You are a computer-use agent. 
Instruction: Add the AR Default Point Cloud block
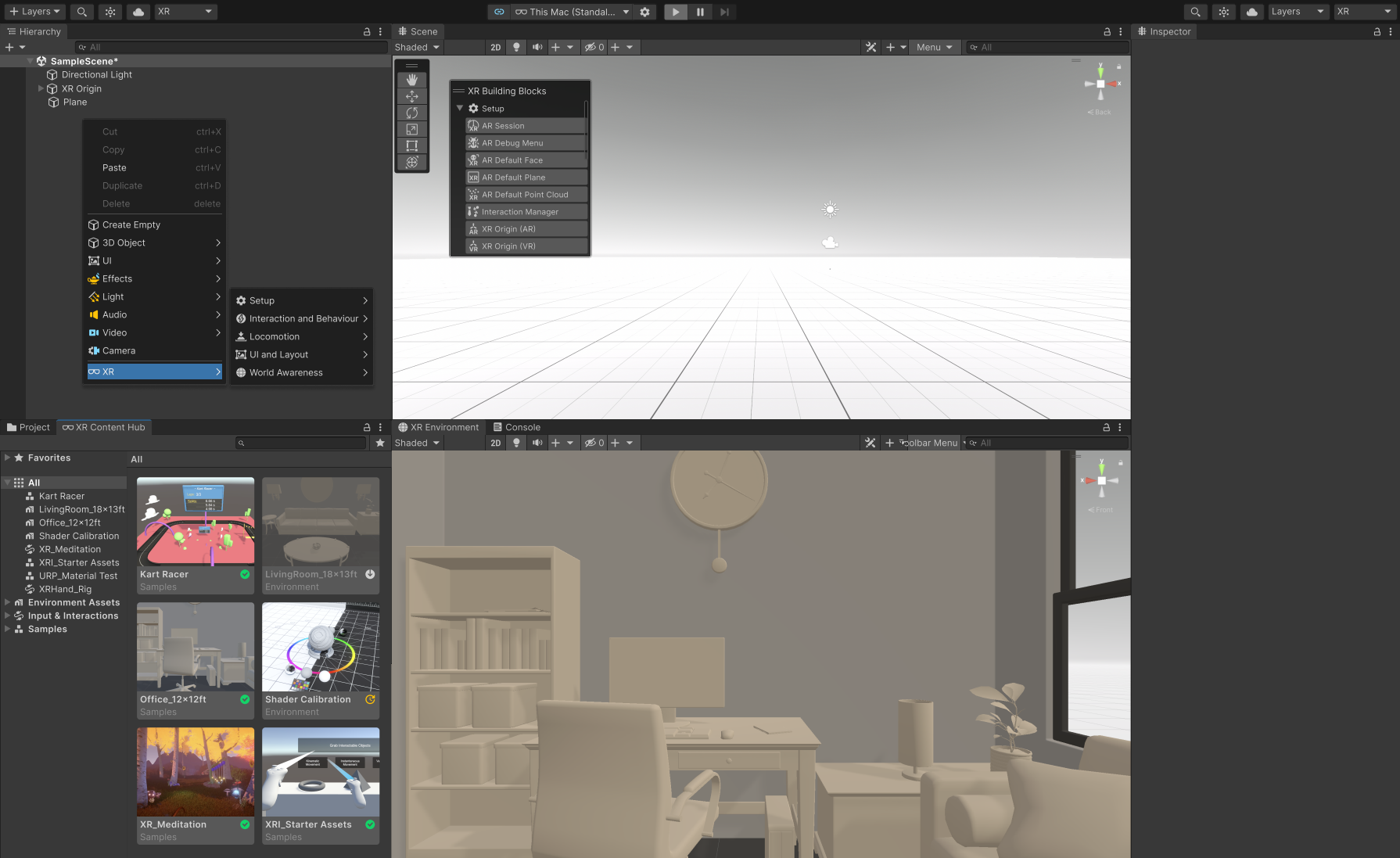[x=526, y=195]
